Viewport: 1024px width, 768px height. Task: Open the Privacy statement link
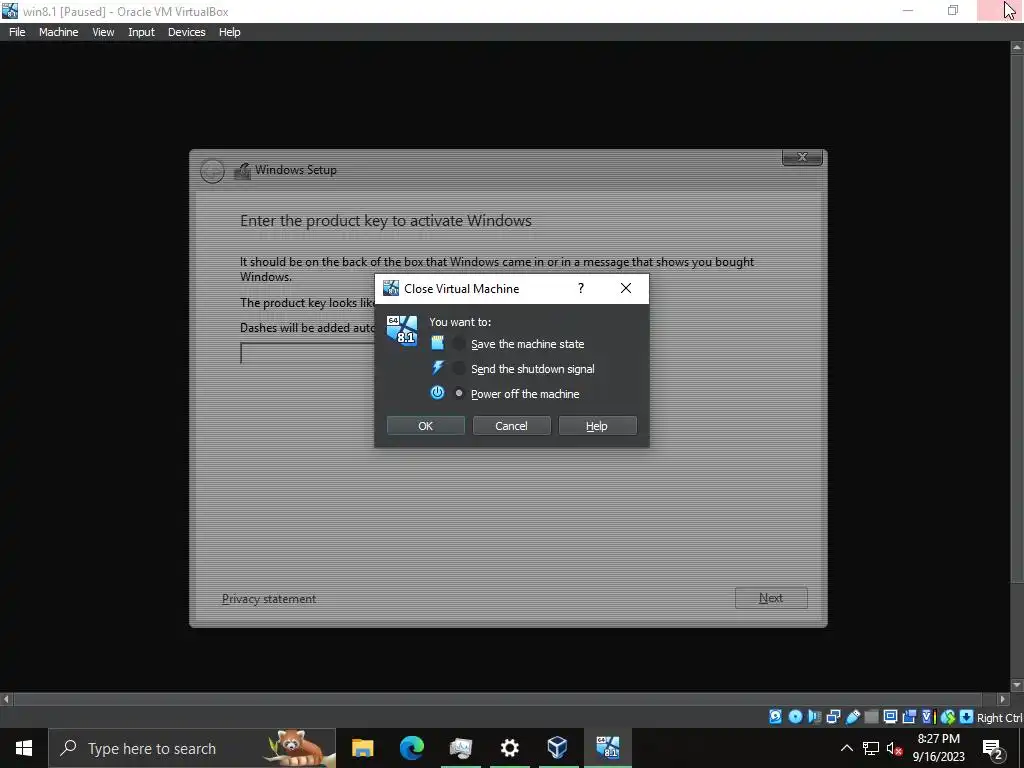[x=268, y=598]
